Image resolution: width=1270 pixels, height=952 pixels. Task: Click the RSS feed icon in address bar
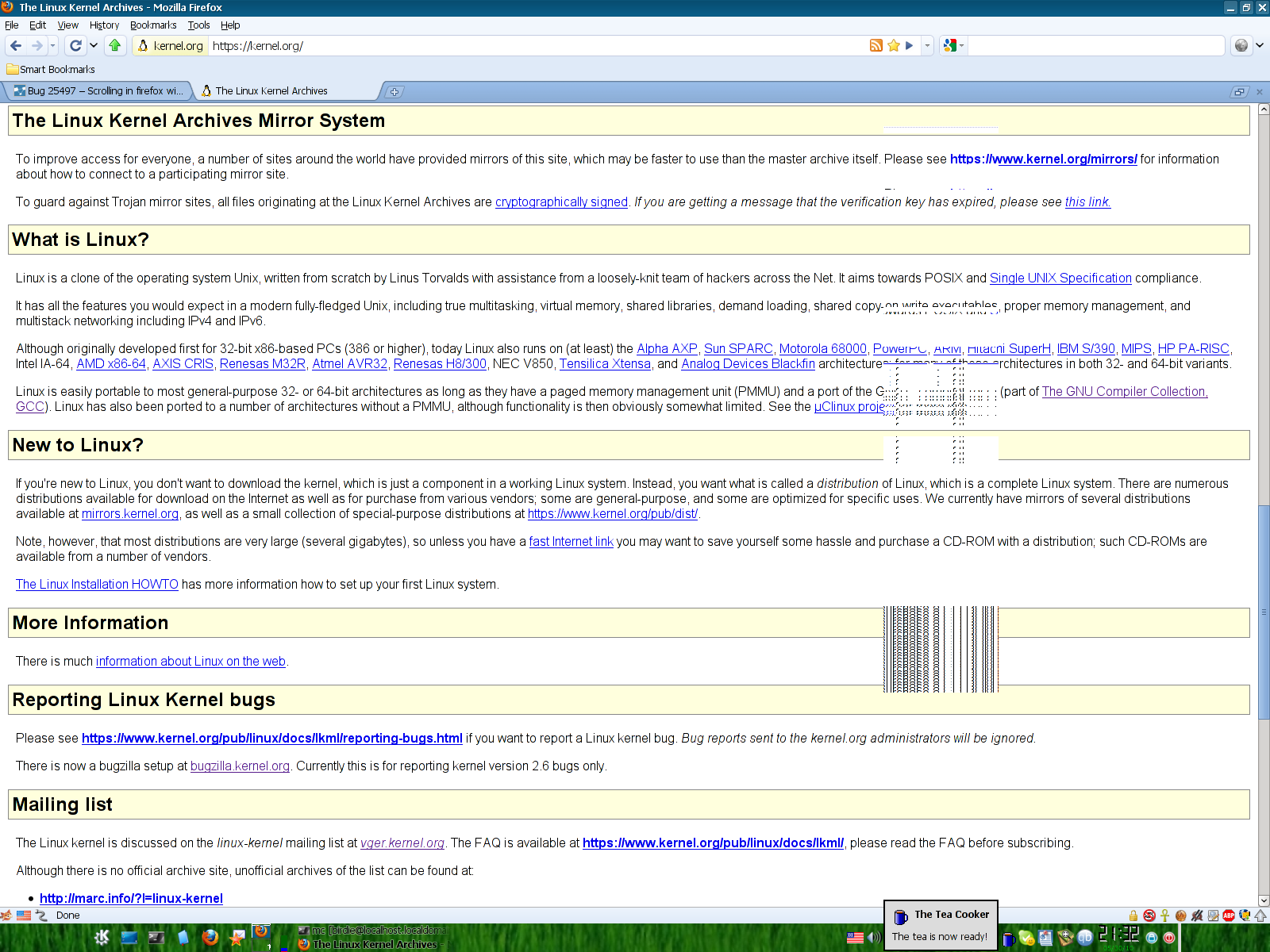(876, 46)
